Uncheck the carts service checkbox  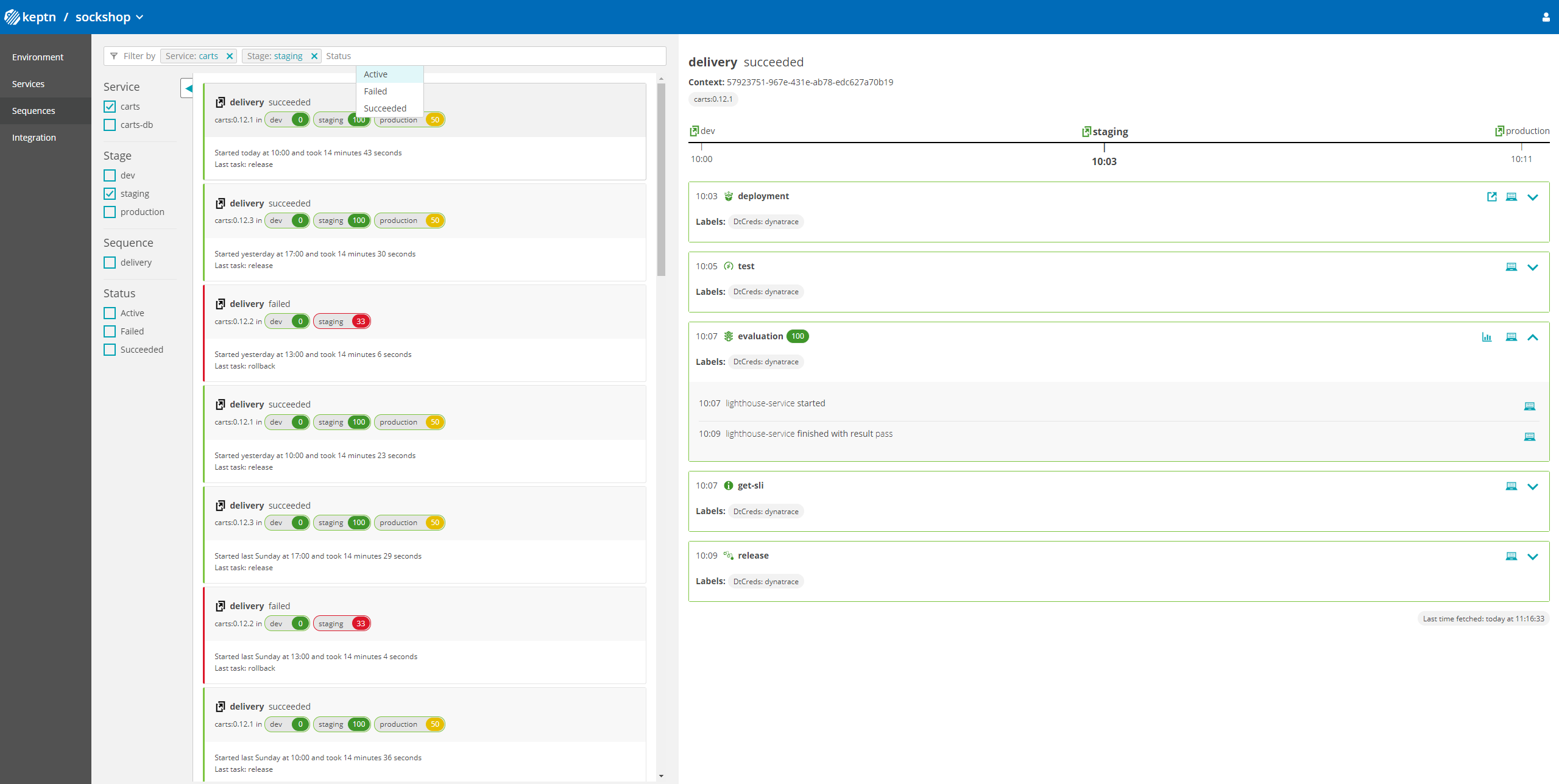tap(110, 107)
